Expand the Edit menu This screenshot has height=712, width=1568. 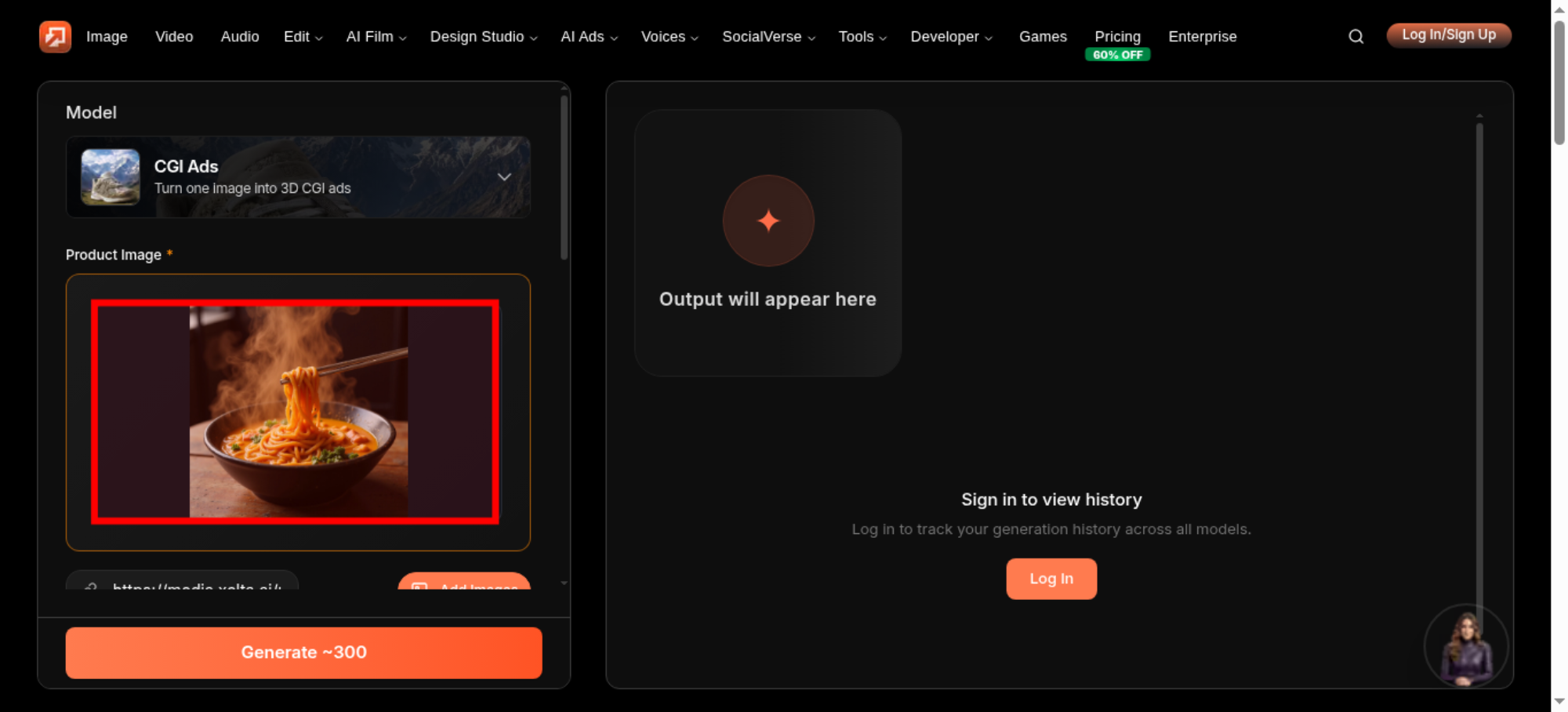pos(303,37)
